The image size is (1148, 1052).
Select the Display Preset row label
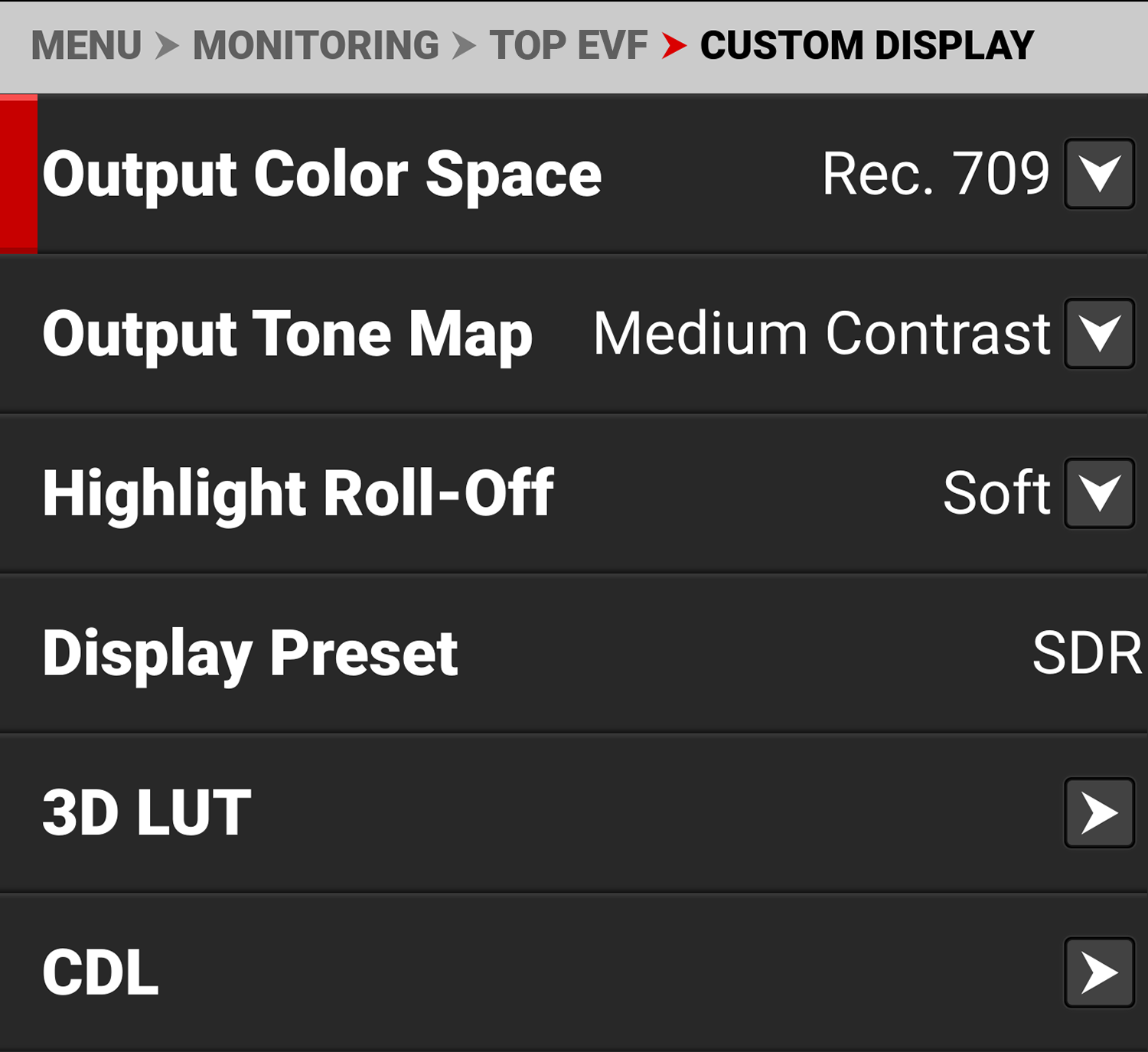(x=250, y=654)
